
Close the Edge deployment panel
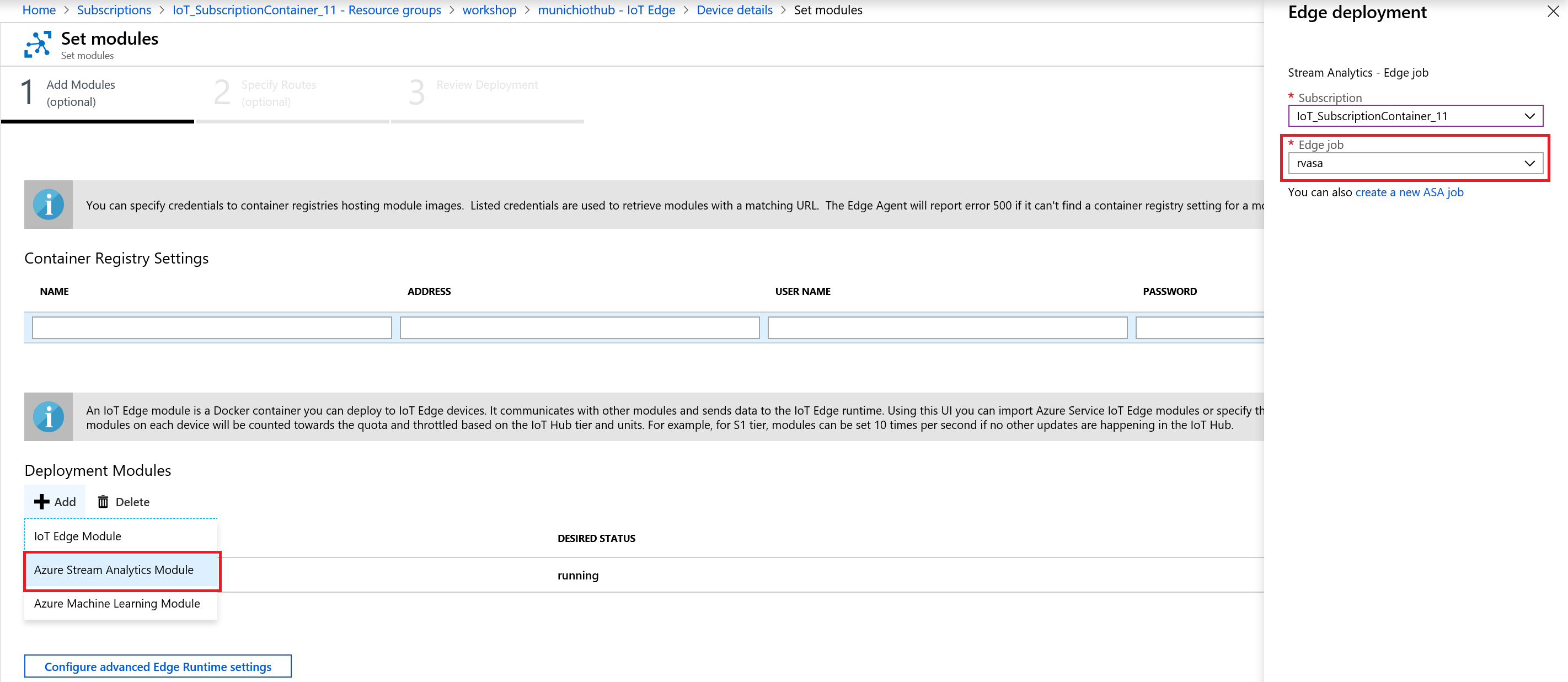click(x=1553, y=12)
